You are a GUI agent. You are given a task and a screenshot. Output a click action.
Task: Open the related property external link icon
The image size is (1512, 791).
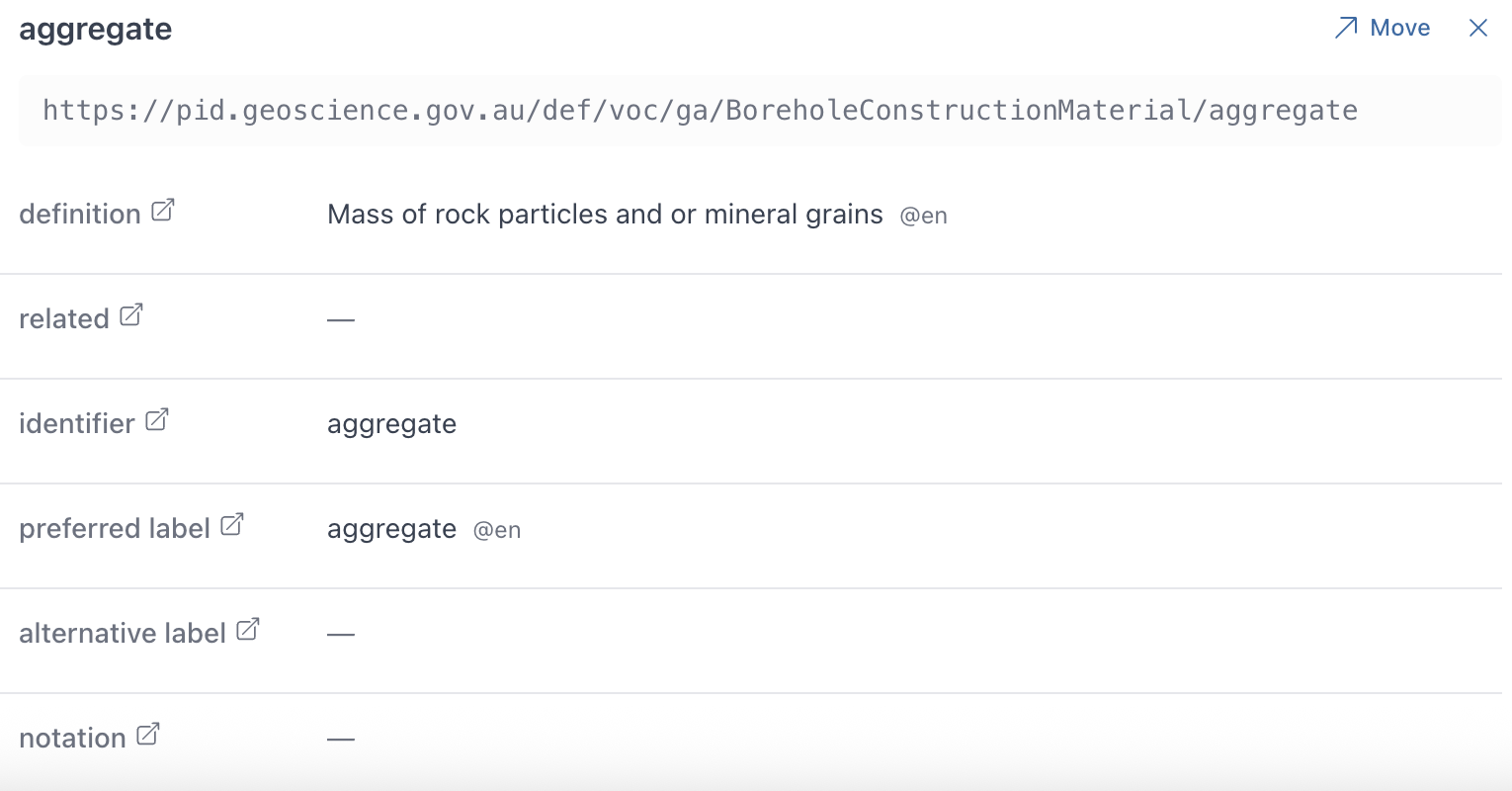[131, 315]
